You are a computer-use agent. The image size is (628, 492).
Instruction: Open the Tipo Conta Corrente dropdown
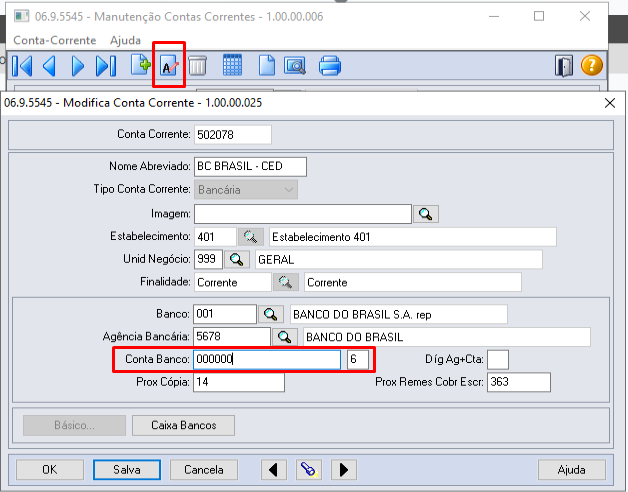[x=246, y=190]
